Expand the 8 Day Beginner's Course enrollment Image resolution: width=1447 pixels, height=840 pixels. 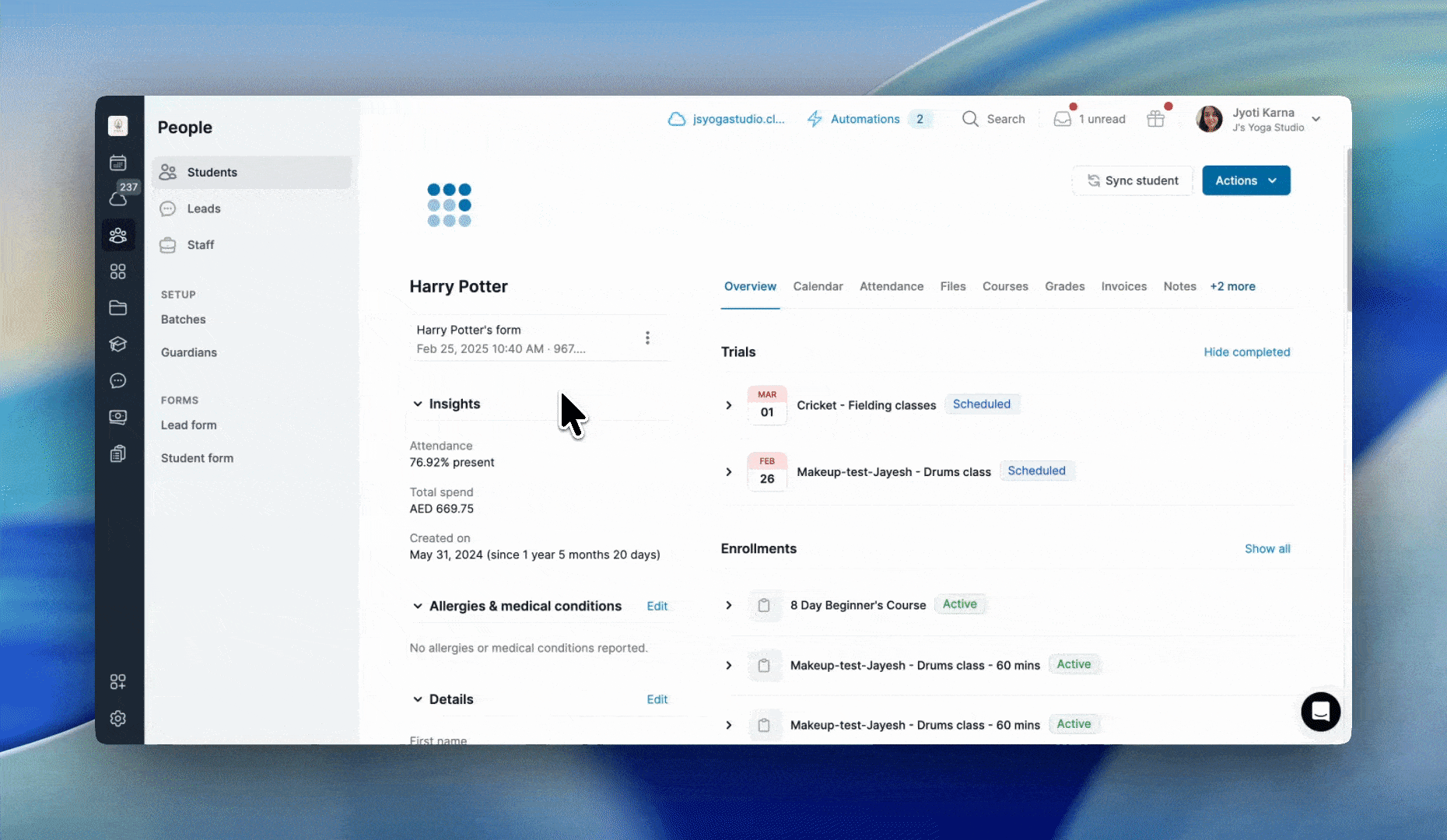tap(729, 605)
